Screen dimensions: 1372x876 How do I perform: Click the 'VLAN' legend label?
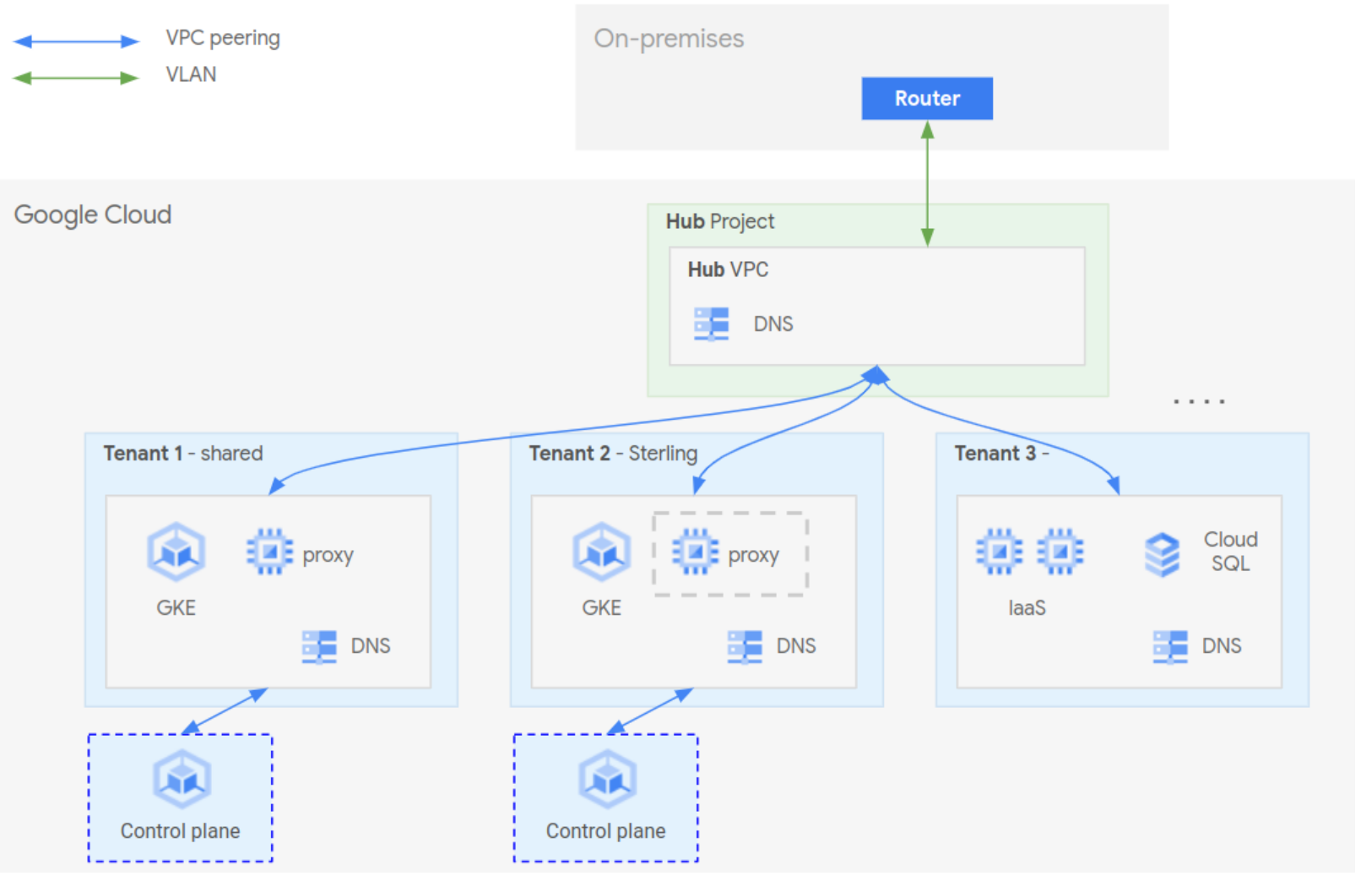pos(191,75)
